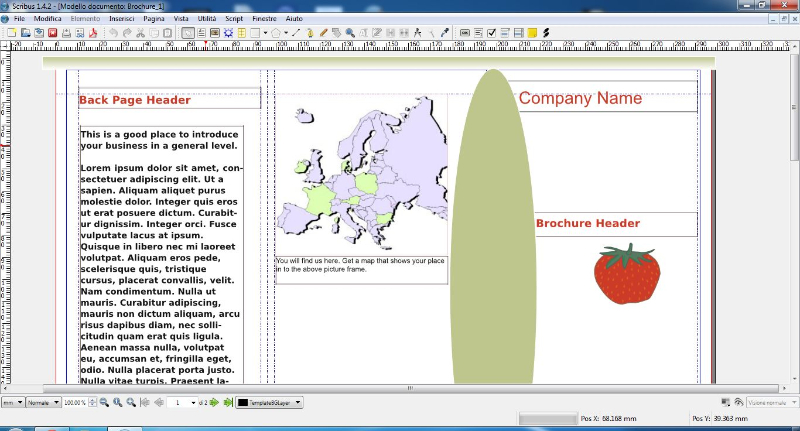Click the New document icon
800x431 pixels.
point(11,33)
